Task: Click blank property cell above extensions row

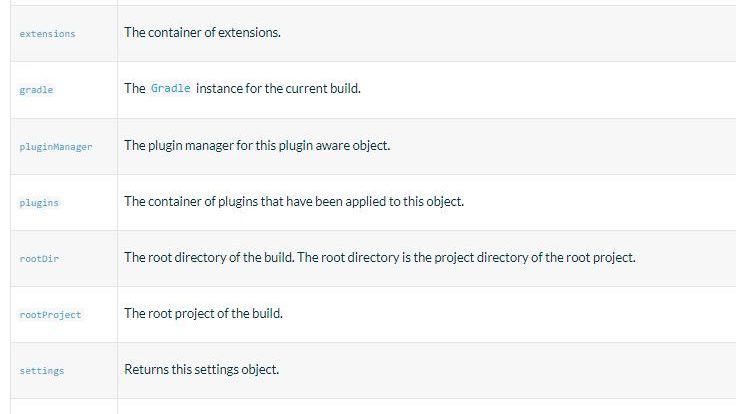Action: (x=64, y=2)
